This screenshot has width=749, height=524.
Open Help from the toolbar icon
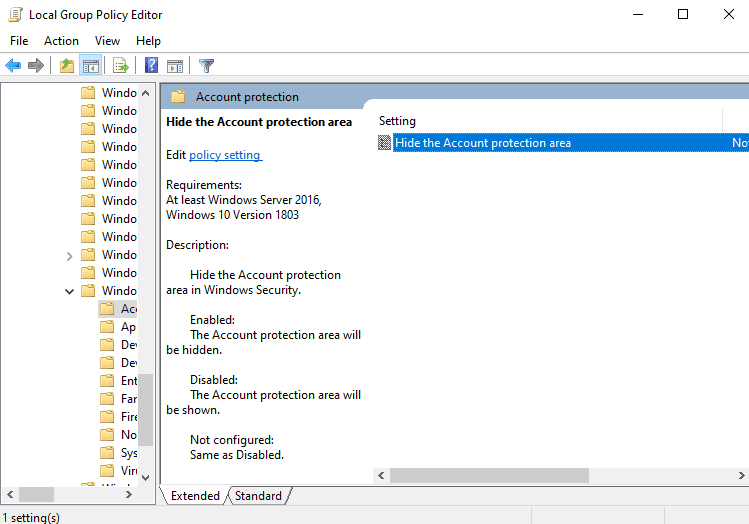pos(151,65)
